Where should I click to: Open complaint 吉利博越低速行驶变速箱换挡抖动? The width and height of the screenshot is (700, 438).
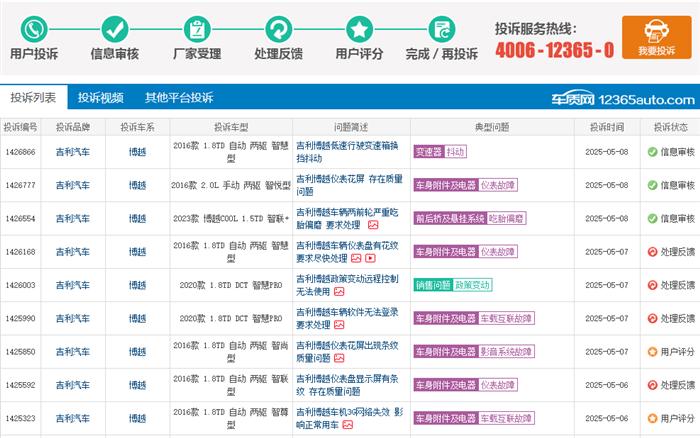coord(347,152)
